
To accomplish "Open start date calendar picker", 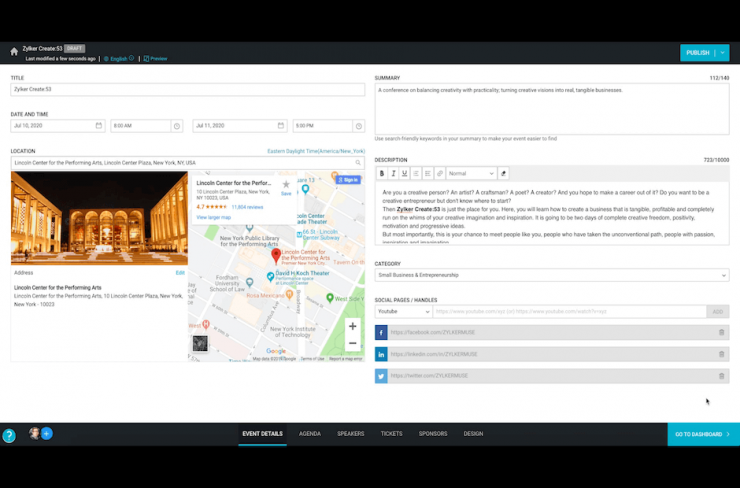I will (x=99, y=126).
